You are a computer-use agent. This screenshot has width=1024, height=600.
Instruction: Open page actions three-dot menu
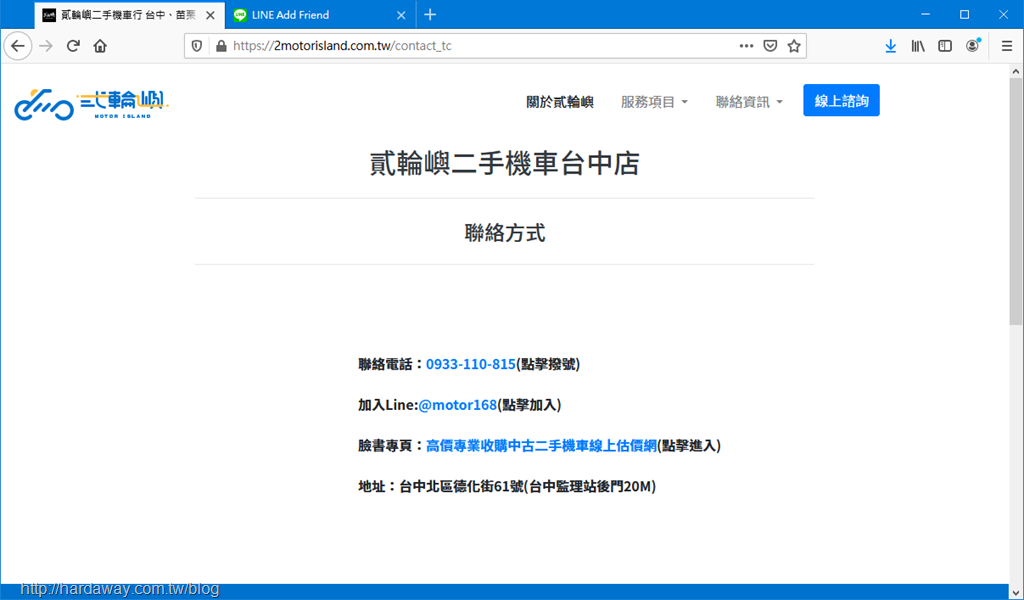pyautogui.click(x=746, y=46)
